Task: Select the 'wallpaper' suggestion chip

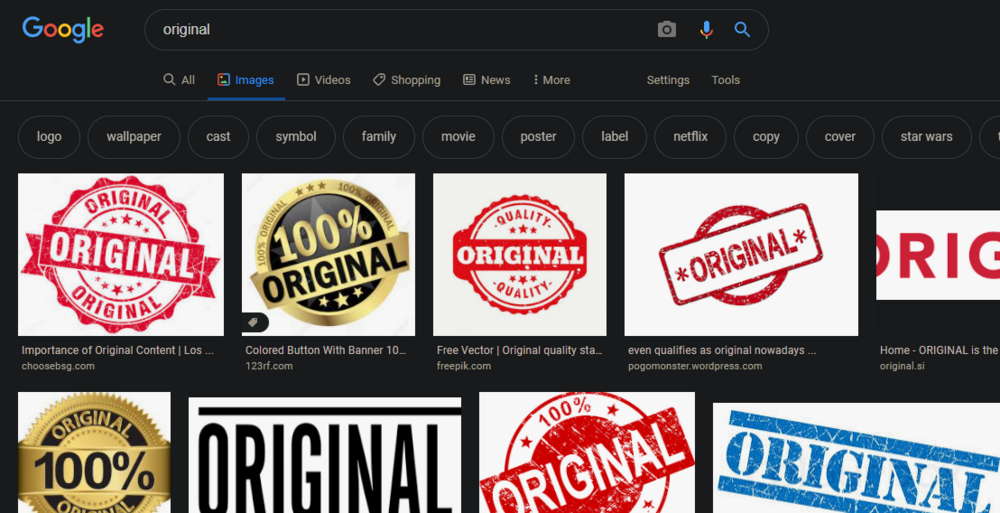Action: (x=134, y=137)
